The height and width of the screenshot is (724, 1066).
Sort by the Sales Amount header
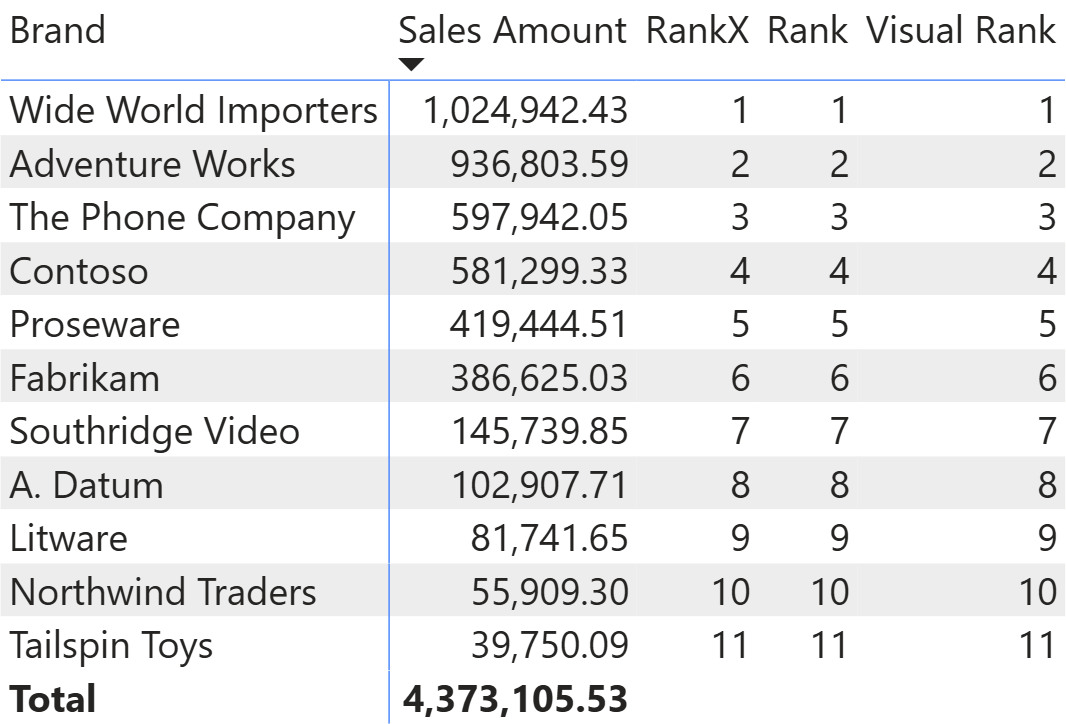512,31
